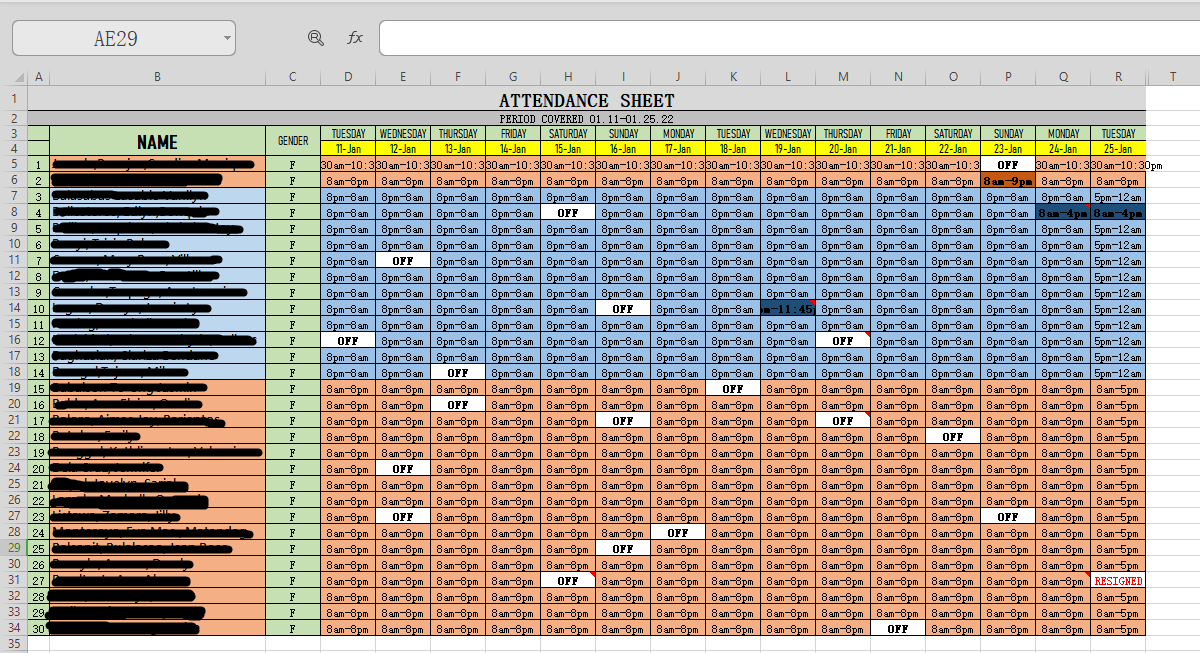Select the 21-Jan date cell
Image resolution: width=1200 pixels, height=653 pixels.
click(x=898, y=148)
